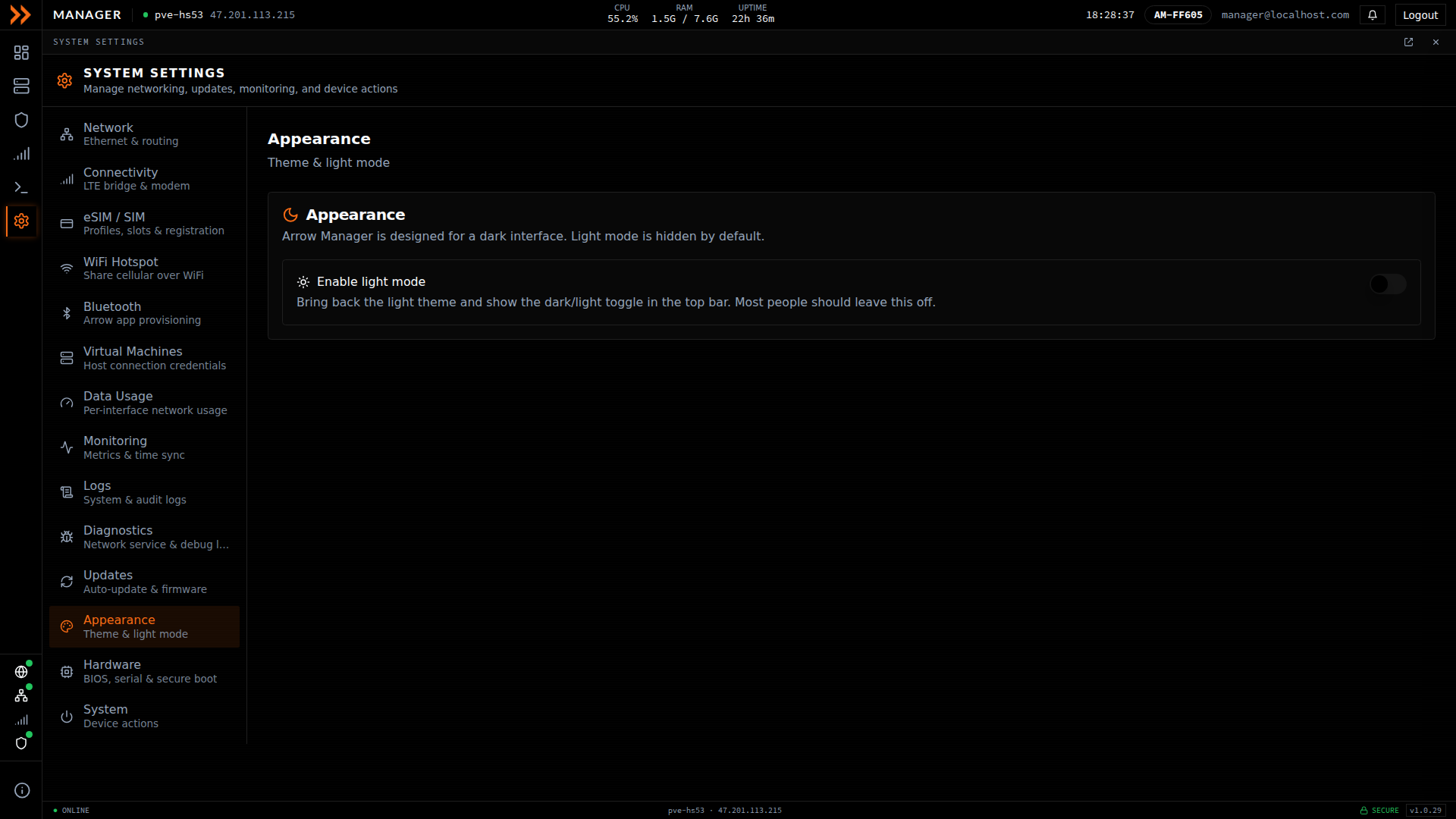Viewport: 1456px width, 819px height.
Task: Open the servers icon in left rail
Action: [21, 86]
